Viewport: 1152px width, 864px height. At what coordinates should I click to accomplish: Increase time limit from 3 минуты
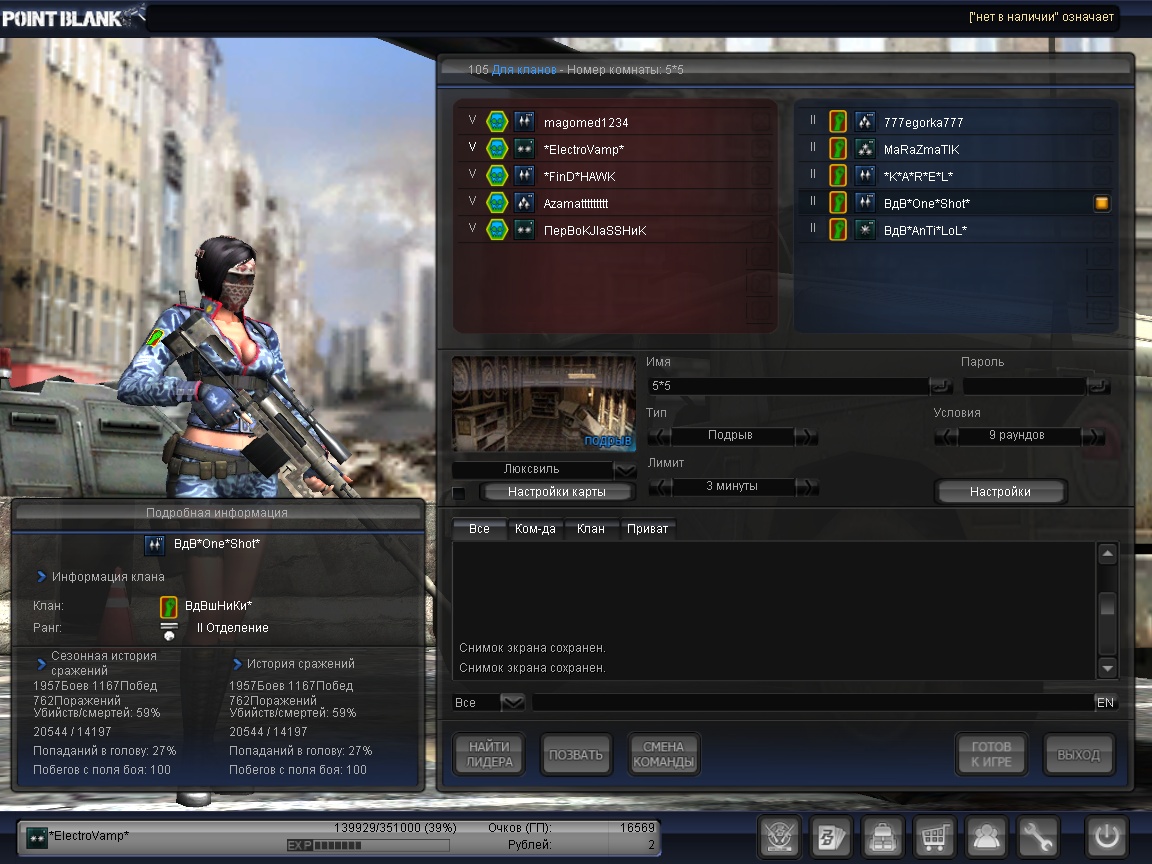[807, 487]
